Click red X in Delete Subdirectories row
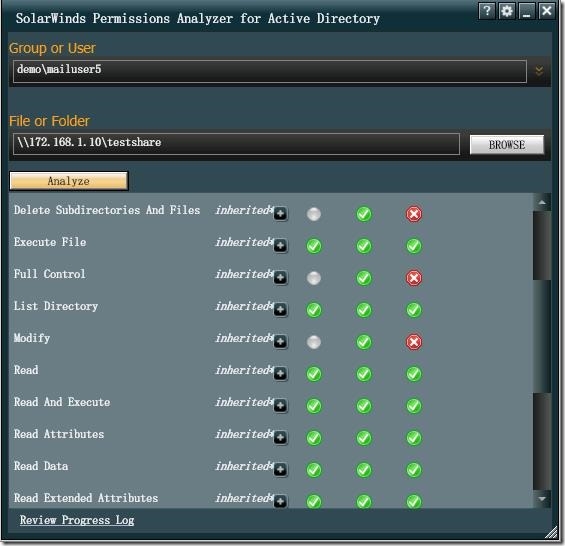This screenshot has width=565, height=546. (414, 214)
